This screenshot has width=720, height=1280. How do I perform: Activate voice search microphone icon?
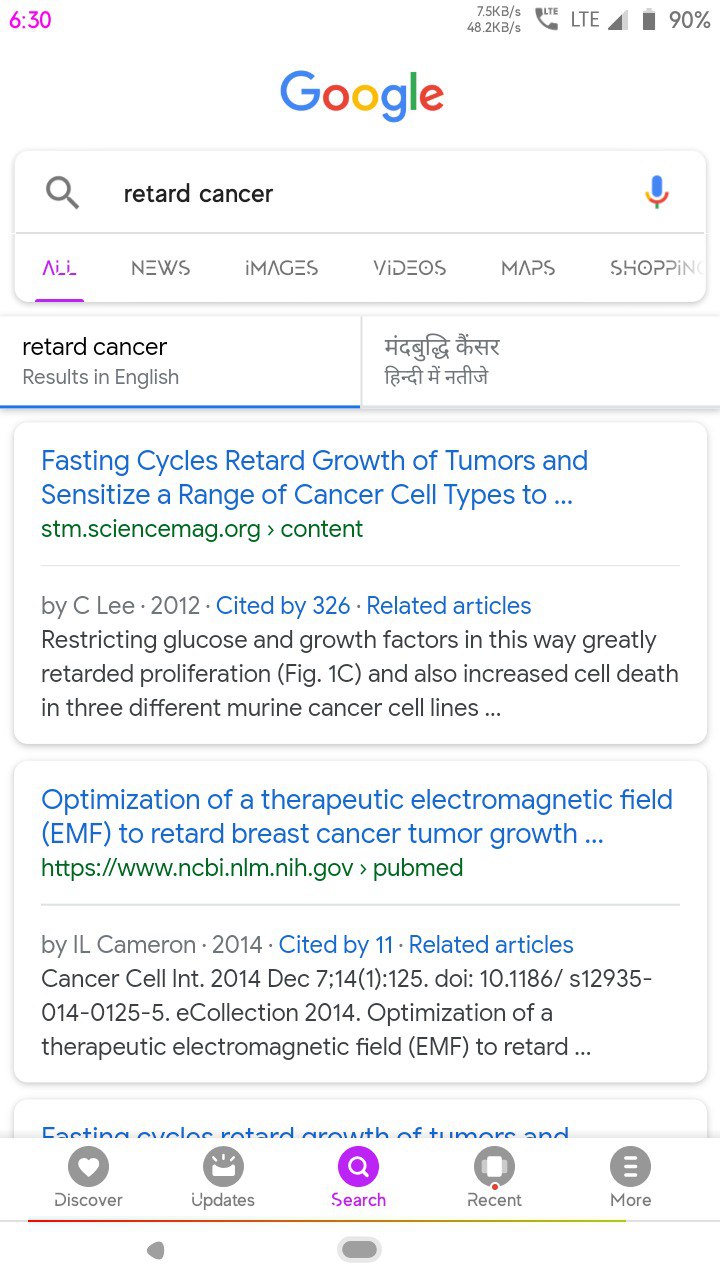click(x=656, y=192)
